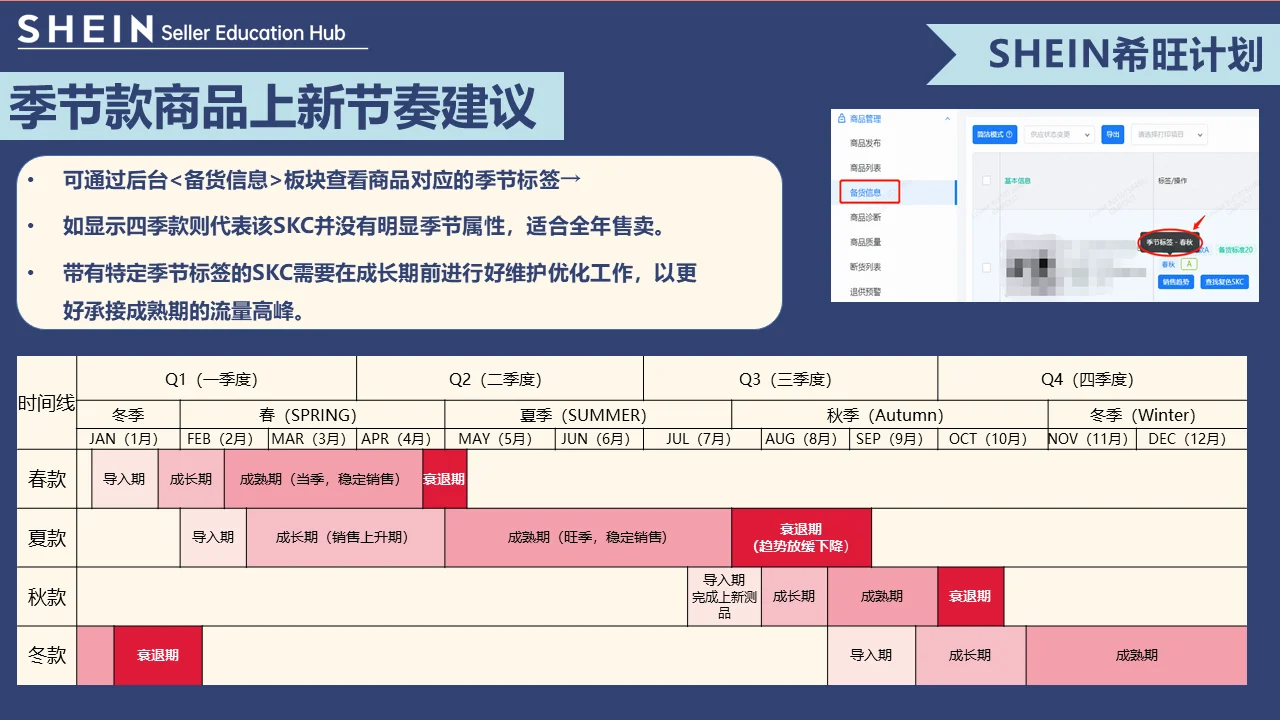Open the 供应状态变更 dropdown

pyautogui.click(x=1058, y=135)
